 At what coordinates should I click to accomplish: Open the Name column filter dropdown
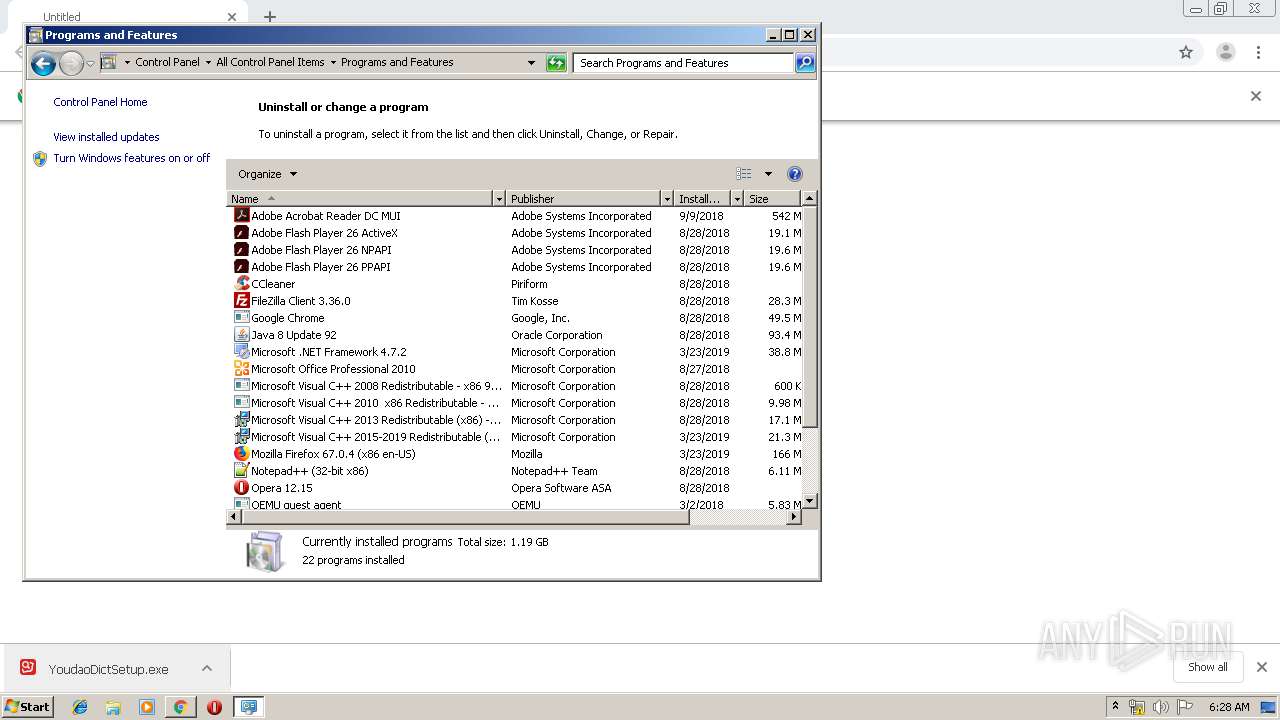(x=499, y=199)
